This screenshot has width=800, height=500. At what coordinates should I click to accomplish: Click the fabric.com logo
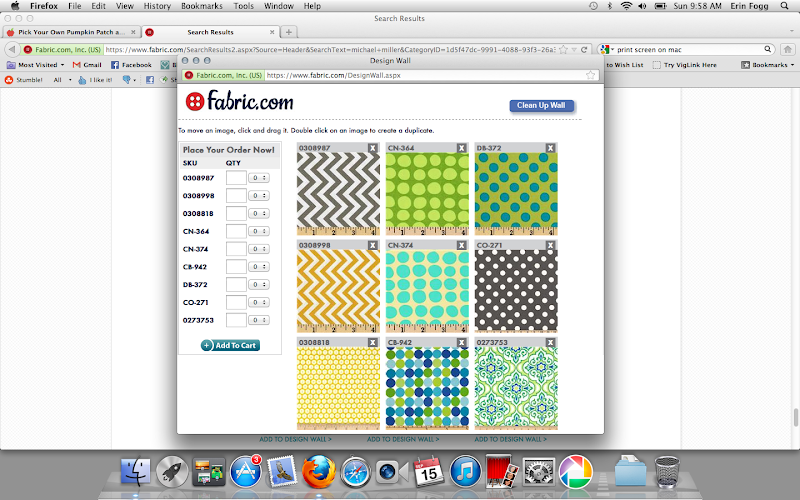tap(239, 101)
